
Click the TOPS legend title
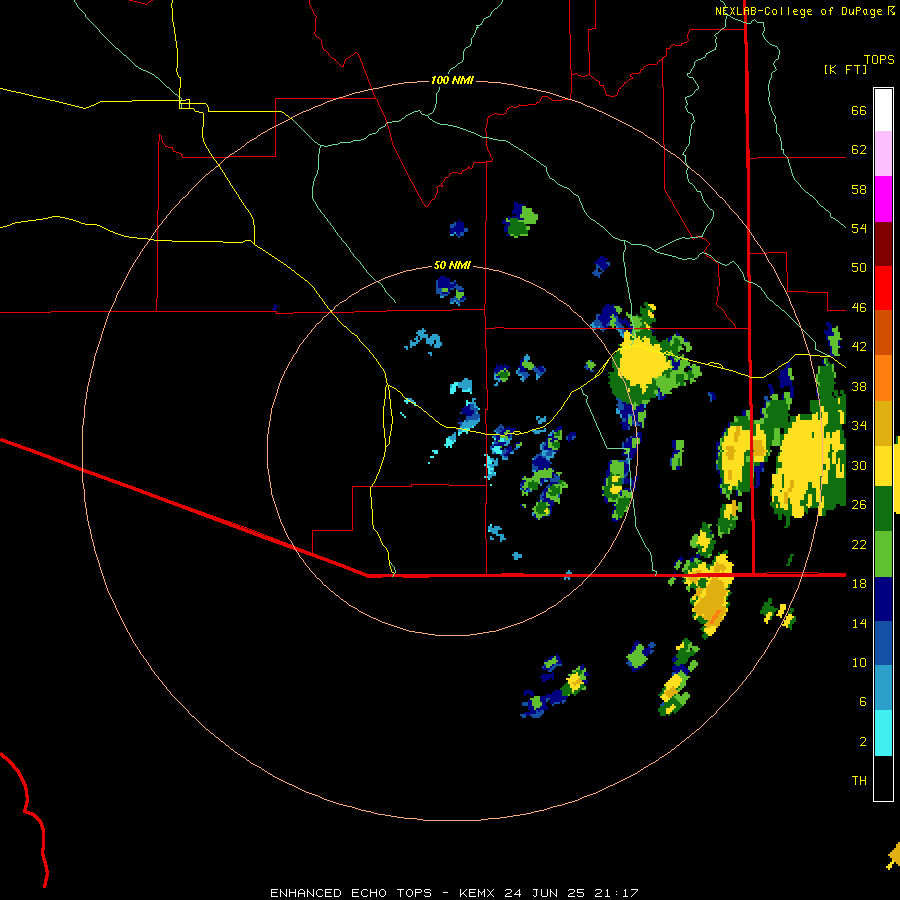coord(879,60)
